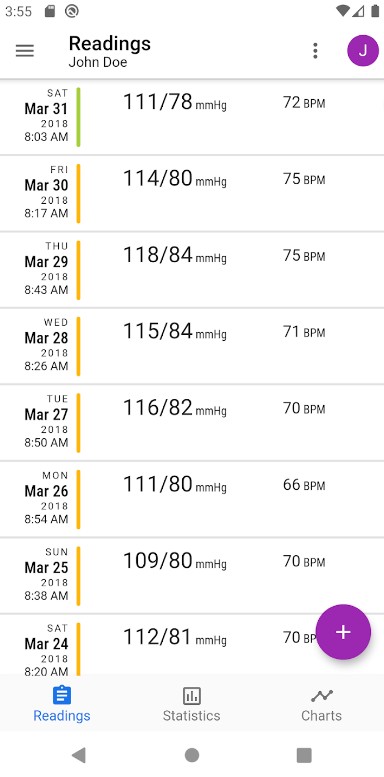Open the Mar 31 reading 111/78
Viewport: 384px width, 777px height.
coord(192,117)
